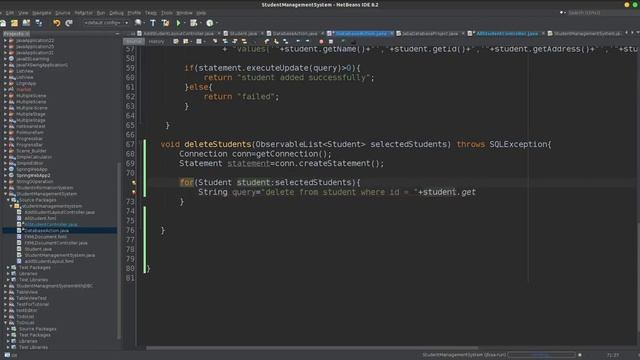Expand the Test Packages node under StudentManagementSystem
The height and width of the screenshot is (360, 640).
click(8, 268)
